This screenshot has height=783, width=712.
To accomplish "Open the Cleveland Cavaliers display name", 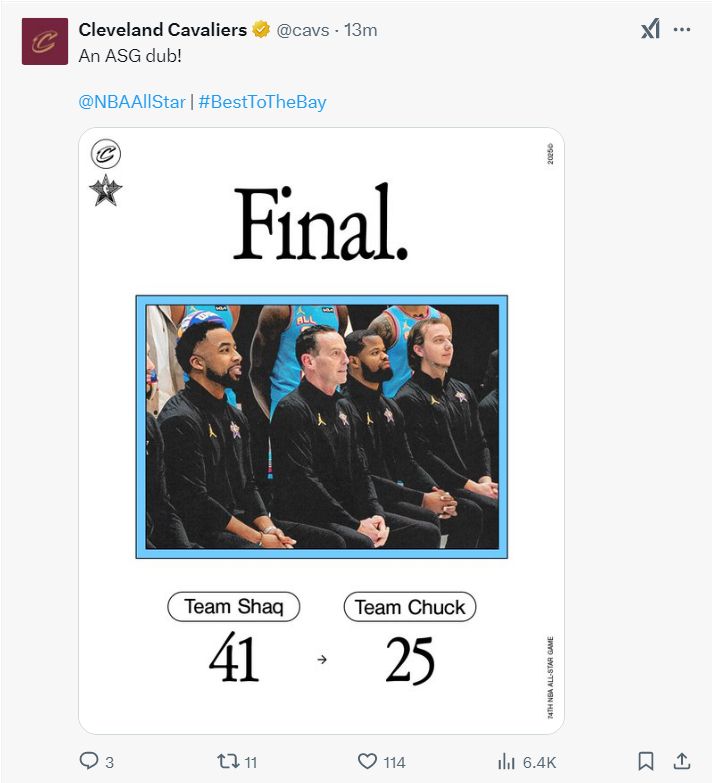I will 162,30.
